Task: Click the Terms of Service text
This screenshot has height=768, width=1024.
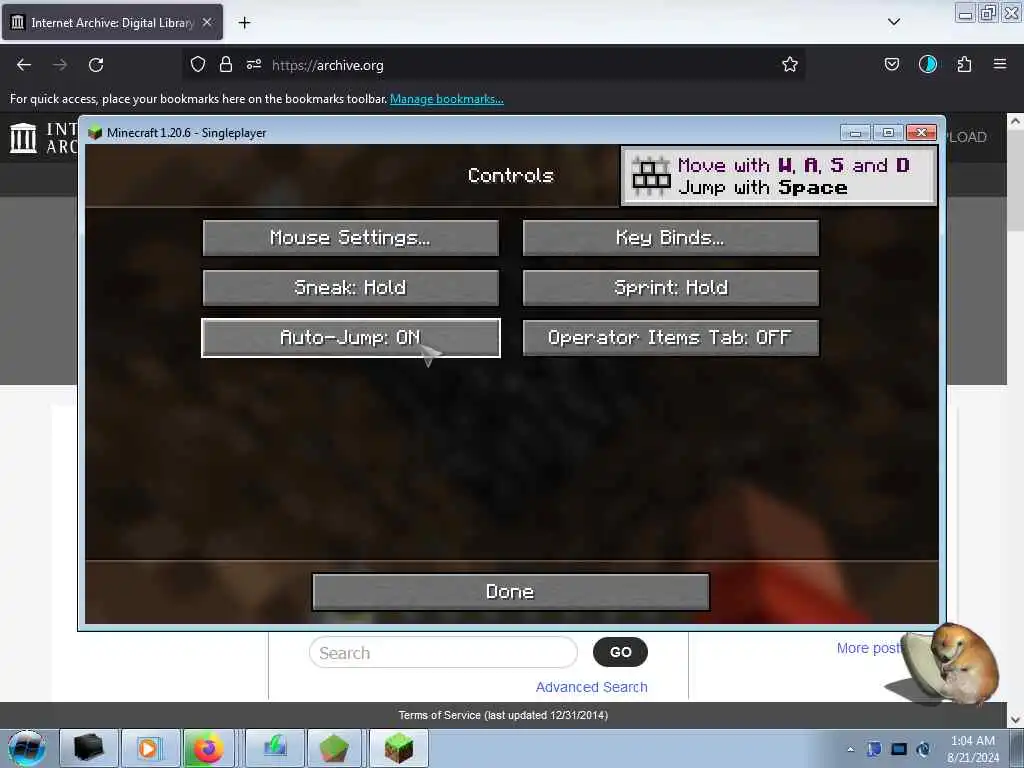Action: coord(504,715)
